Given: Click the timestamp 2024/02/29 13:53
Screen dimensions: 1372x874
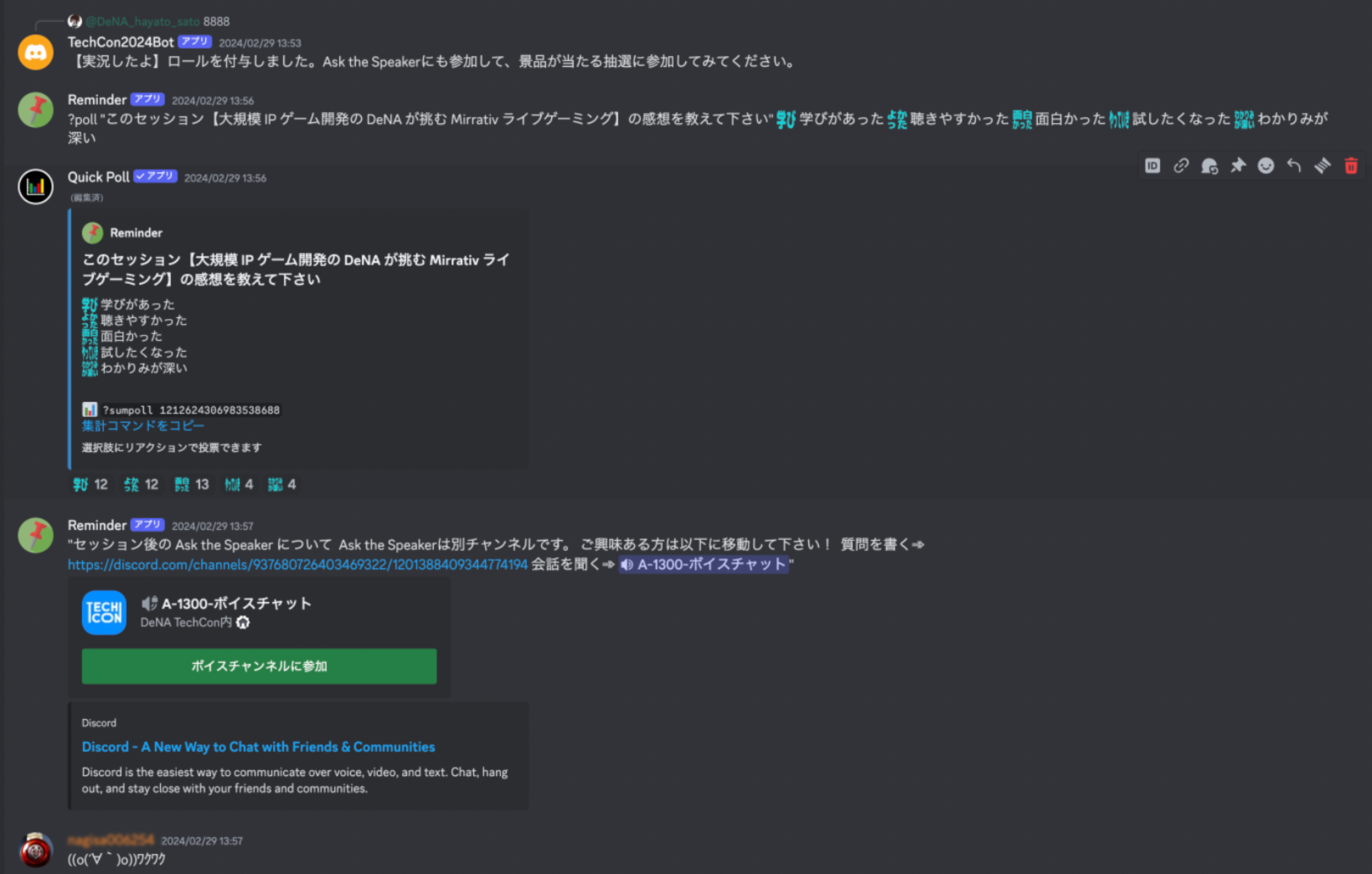Looking at the screenshot, I should coord(260,43).
